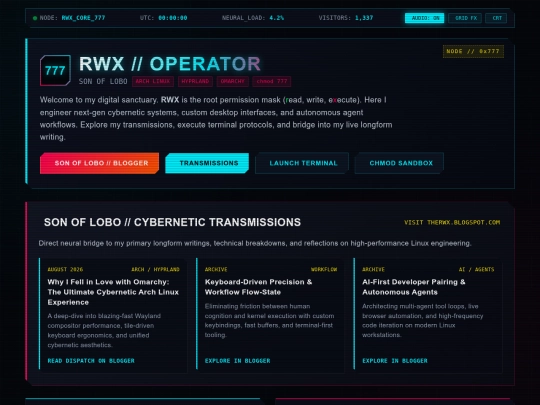The width and height of the screenshot is (540, 405).
Task: Click the HYPRLAND tag
Action: tap(195, 81)
